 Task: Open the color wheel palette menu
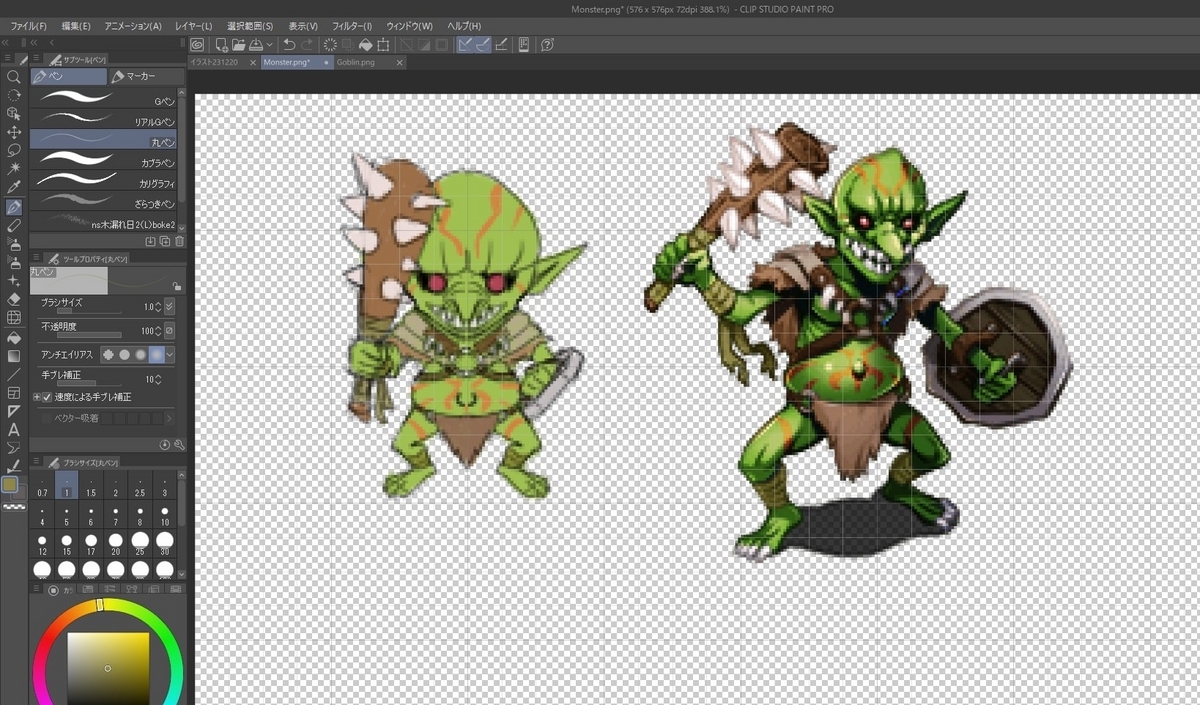point(36,590)
